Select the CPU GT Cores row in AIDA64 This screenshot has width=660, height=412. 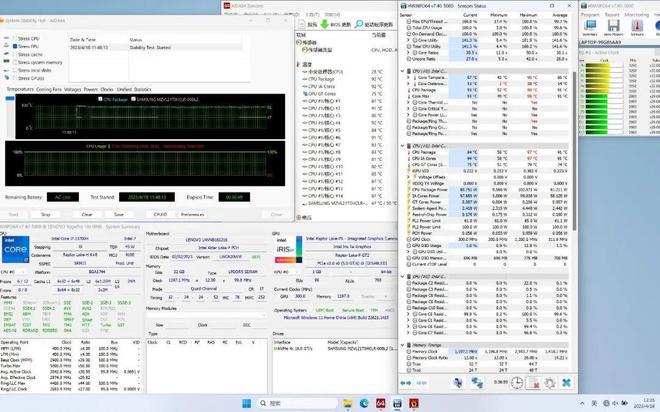pos(345,93)
